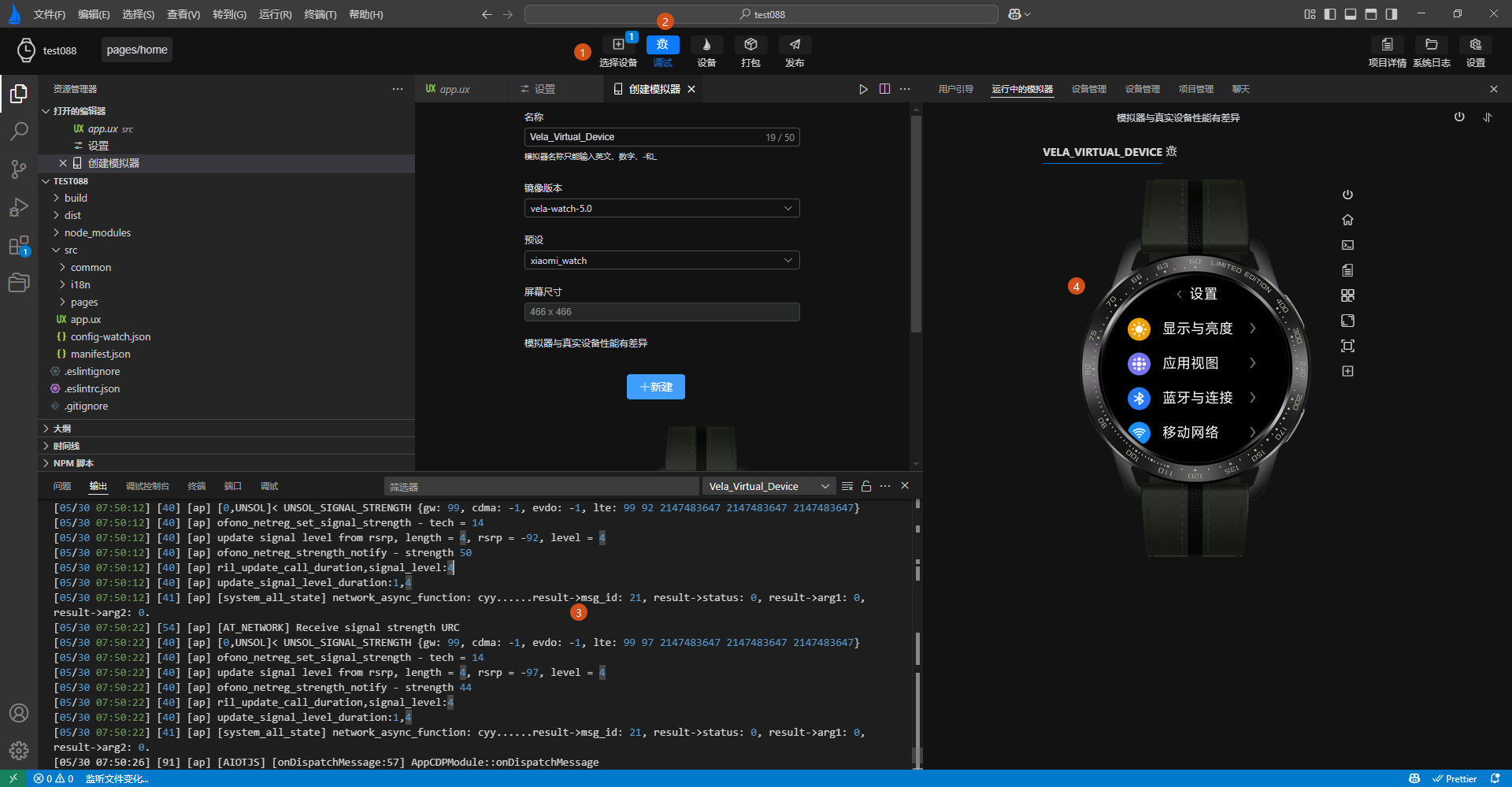
Task: Open Source Control in the activity bar
Action: click(x=19, y=169)
